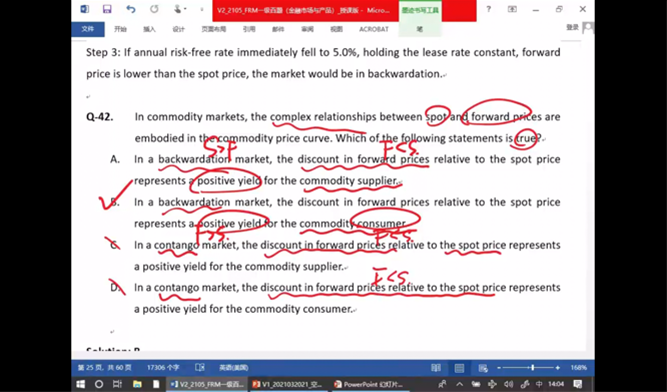Expand the Customize Quick Access Toolbar arrow

coord(202,9)
